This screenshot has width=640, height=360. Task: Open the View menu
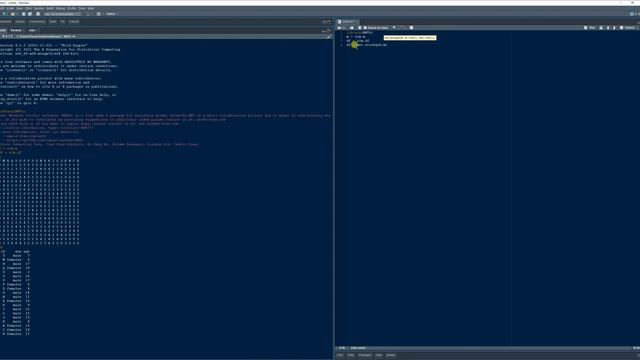click(x=19, y=9)
